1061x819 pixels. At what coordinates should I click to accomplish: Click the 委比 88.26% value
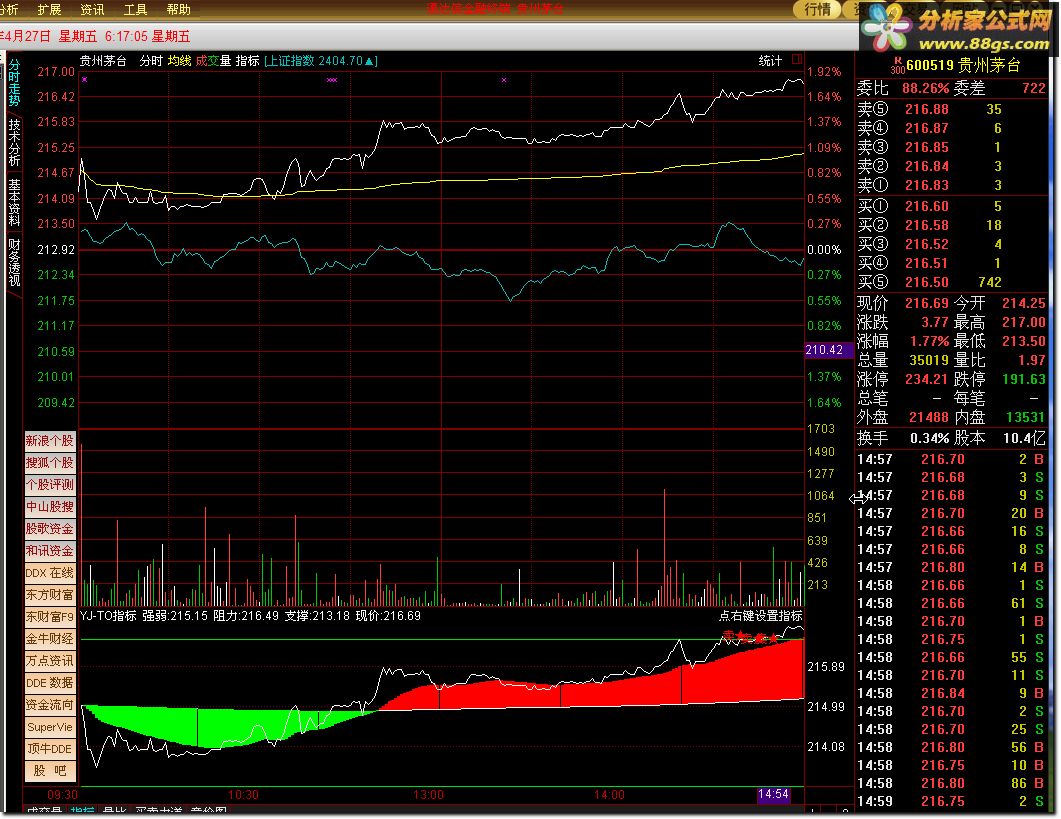coord(925,89)
